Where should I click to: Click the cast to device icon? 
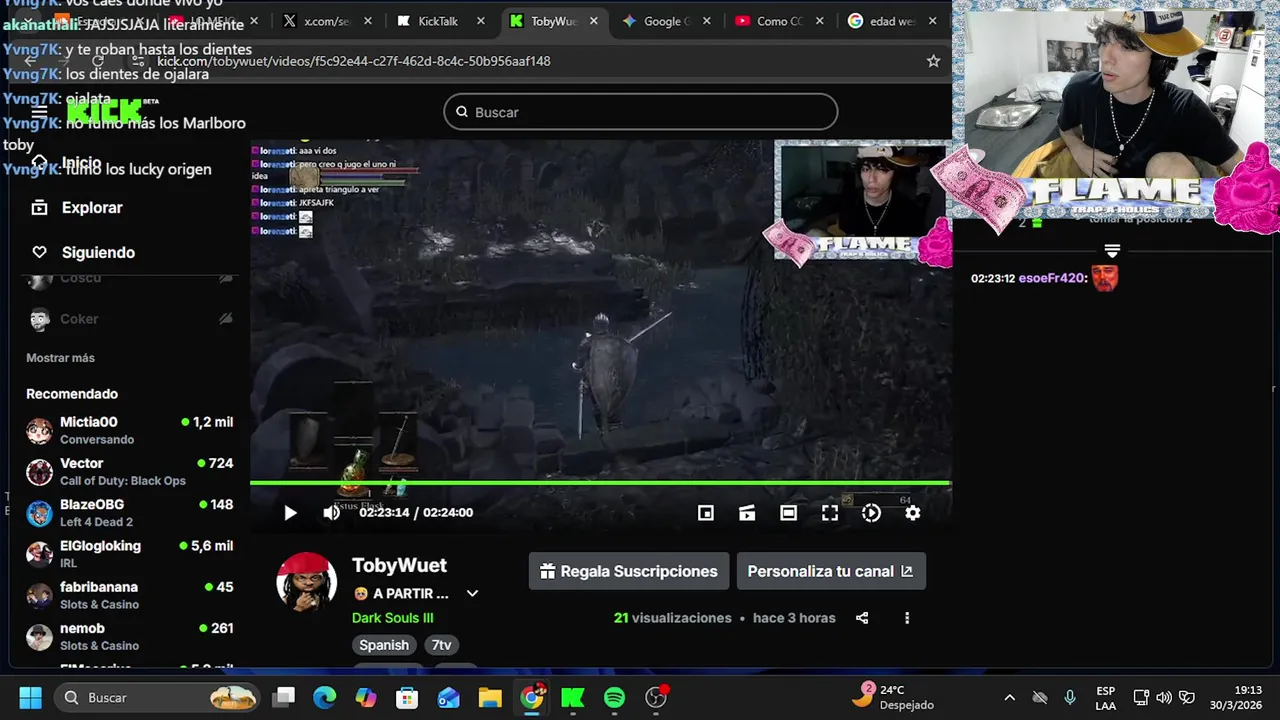coord(747,513)
